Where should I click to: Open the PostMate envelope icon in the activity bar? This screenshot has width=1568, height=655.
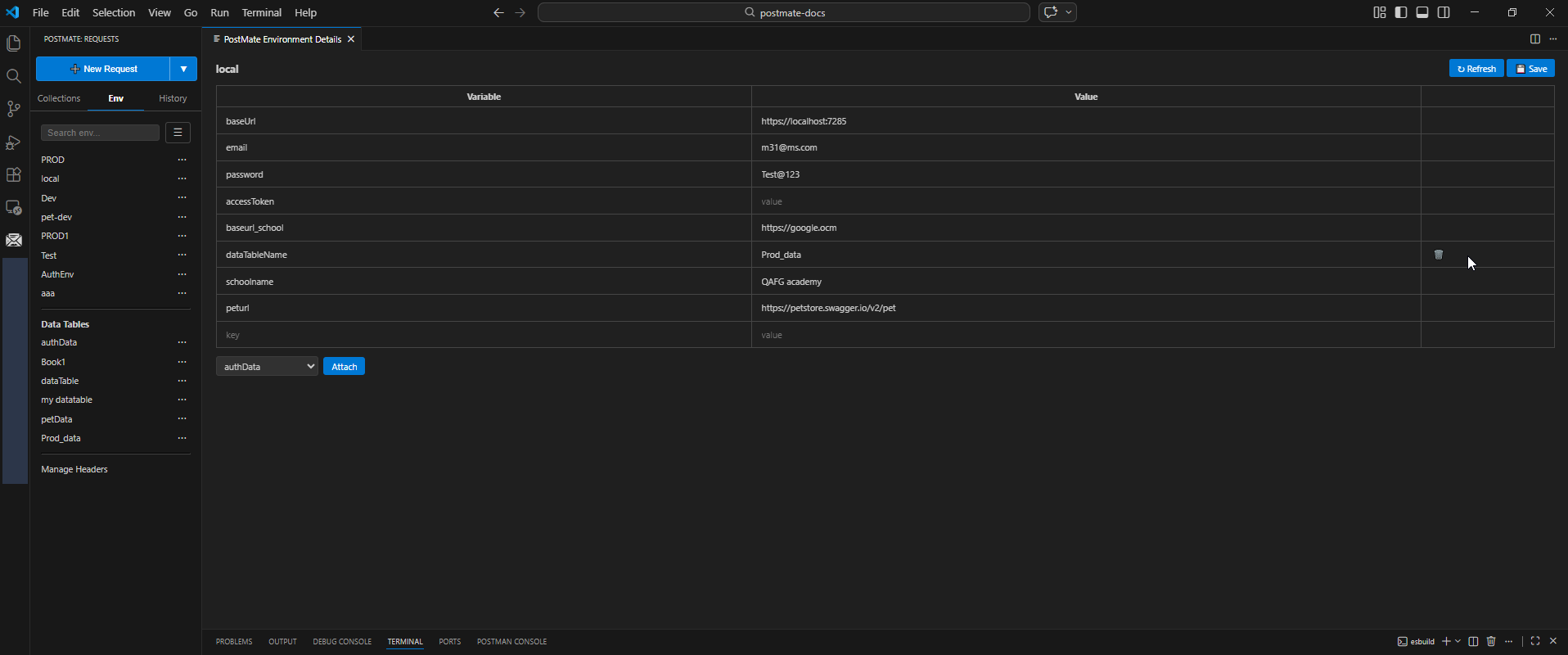[x=14, y=240]
